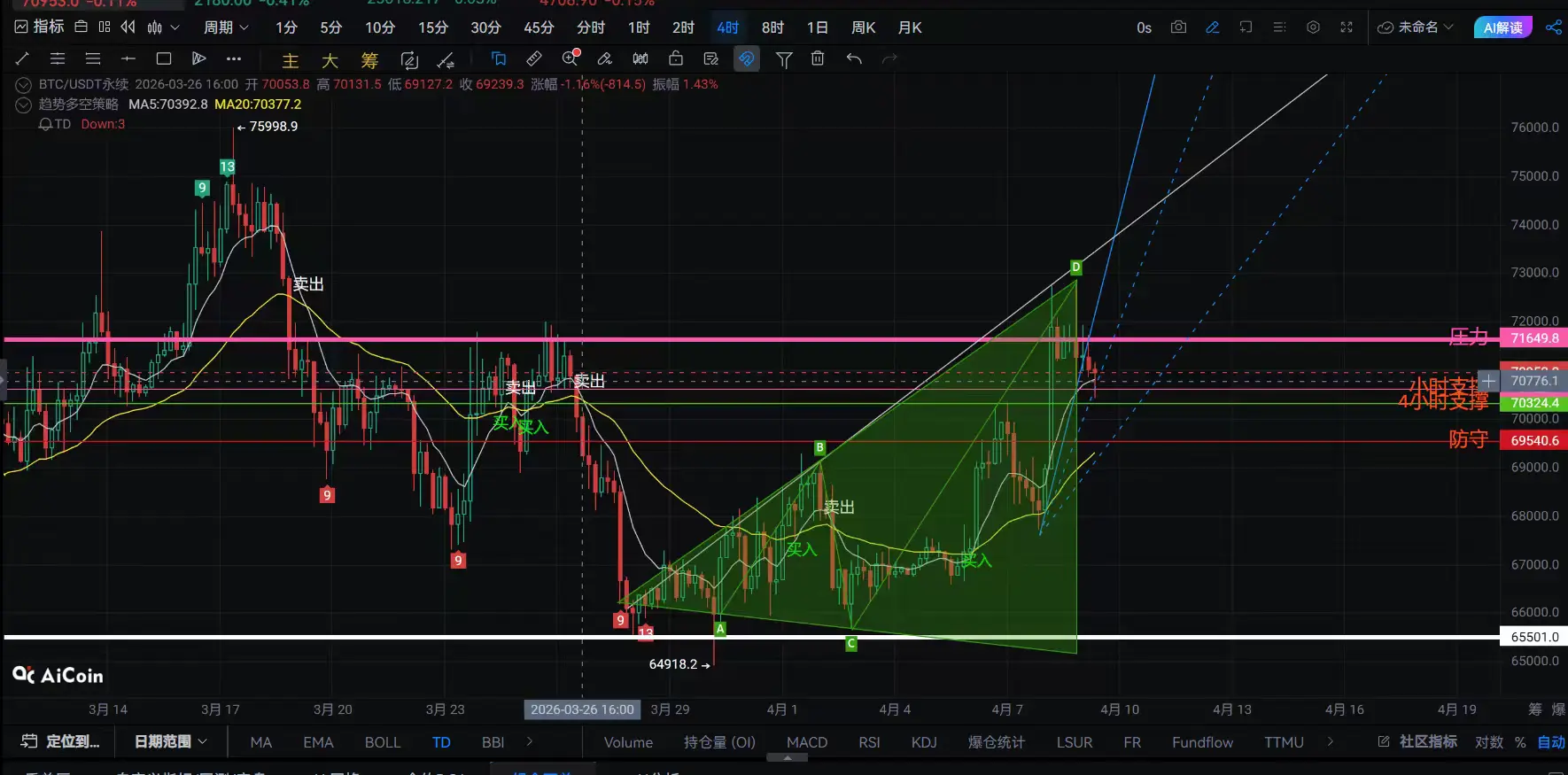The height and width of the screenshot is (775, 1568).
Task: Click the 0s refresh countdown indicator
Action: (x=1144, y=27)
